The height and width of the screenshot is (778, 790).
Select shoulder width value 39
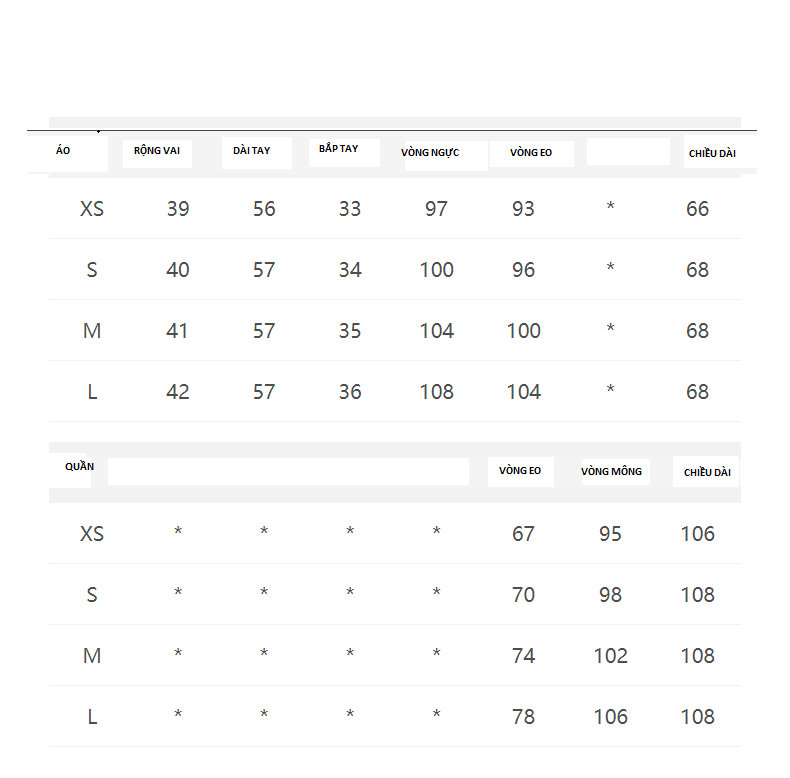pos(178,209)
